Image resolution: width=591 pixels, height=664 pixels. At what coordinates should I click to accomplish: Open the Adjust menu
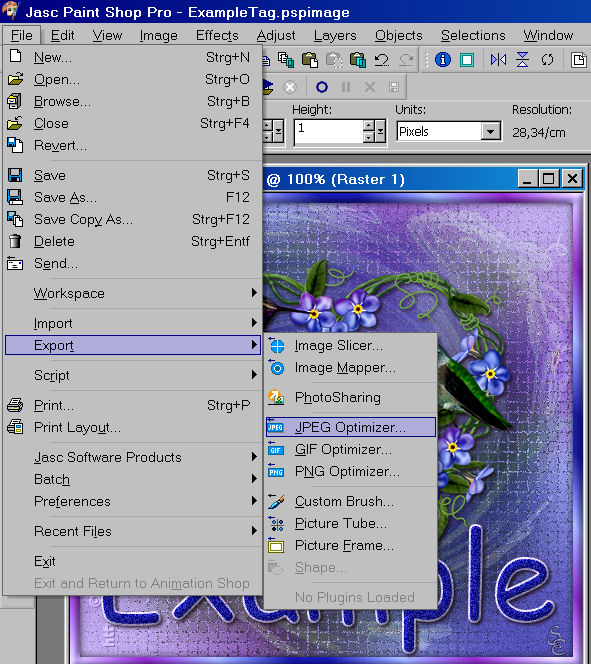276,35
